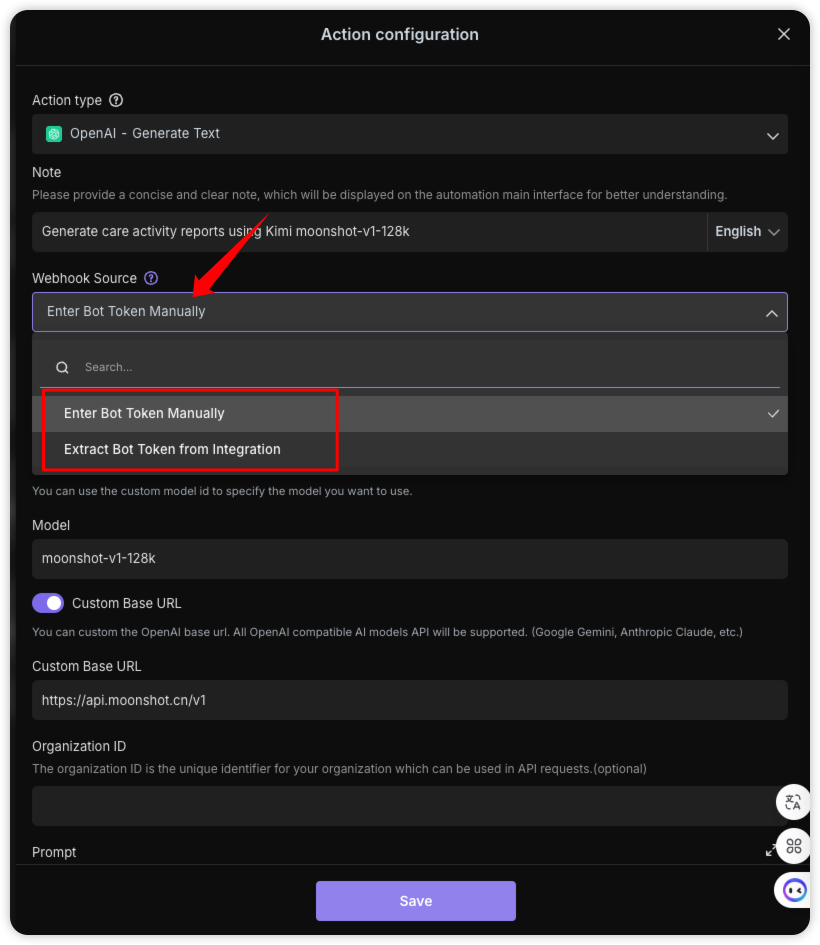The width and height of the screenshot is (820, 945).
Task: Click the Organization ID label
Action: [x=79, y=746]
